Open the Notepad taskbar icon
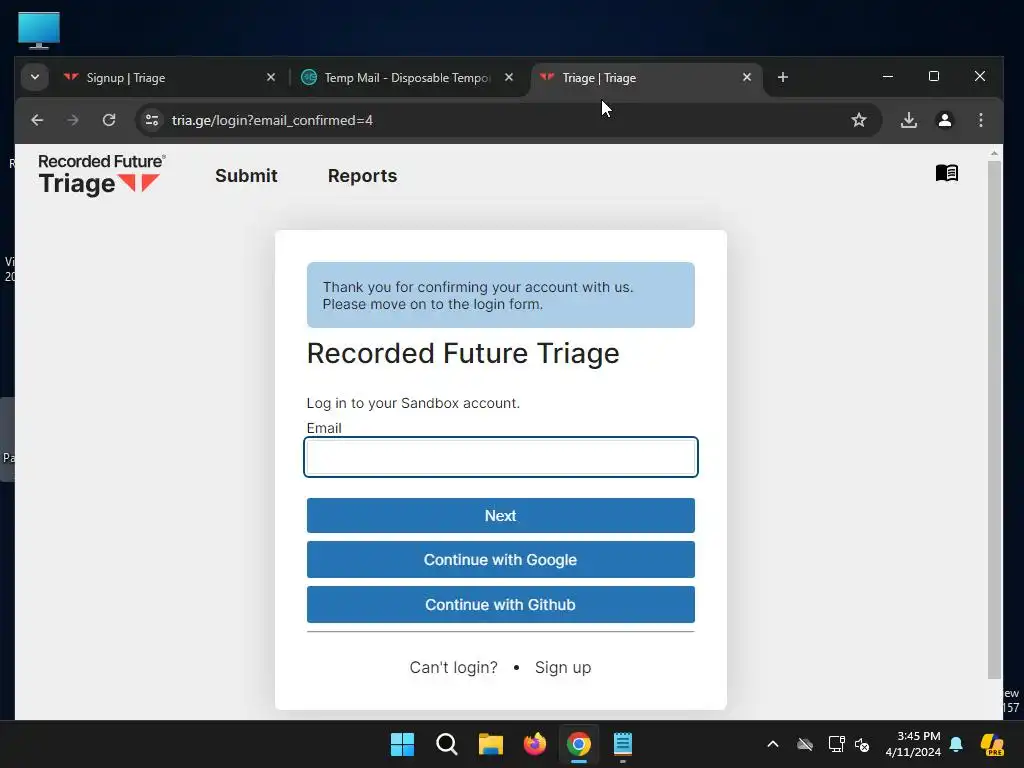 click(623, 744)
